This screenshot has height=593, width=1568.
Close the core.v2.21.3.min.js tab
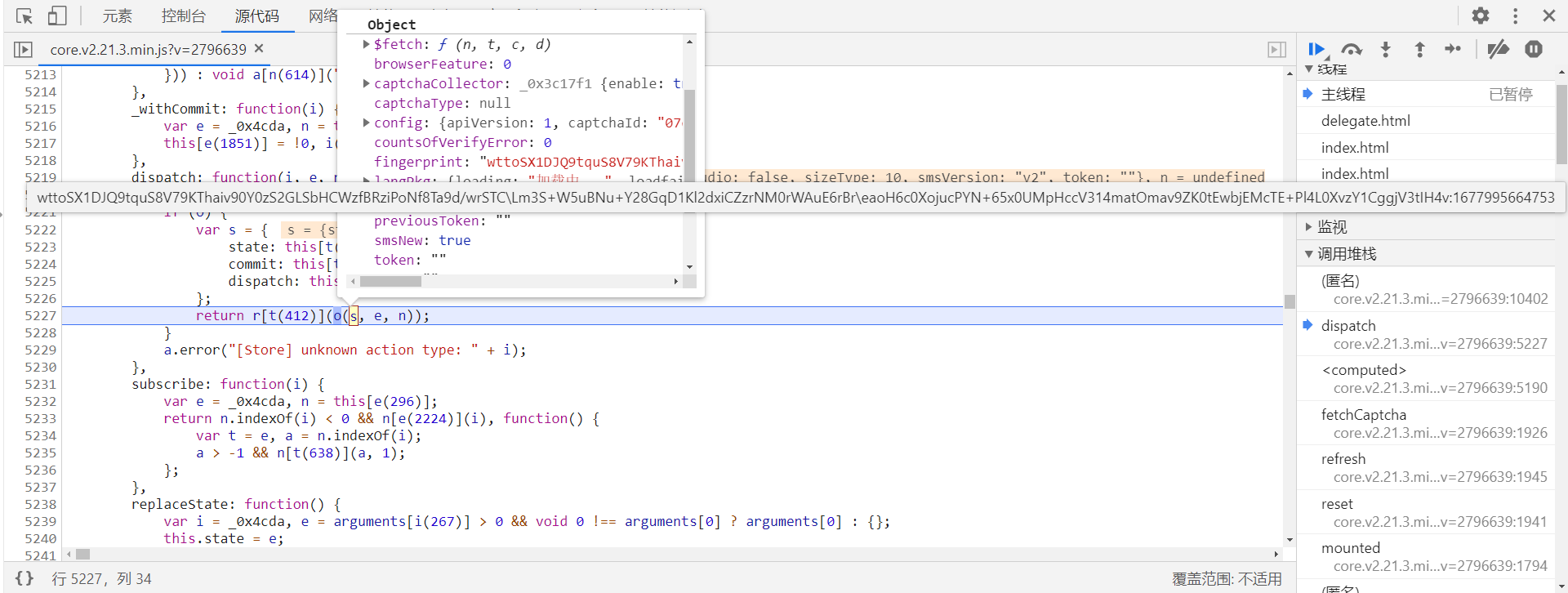[x=259, y=49]
